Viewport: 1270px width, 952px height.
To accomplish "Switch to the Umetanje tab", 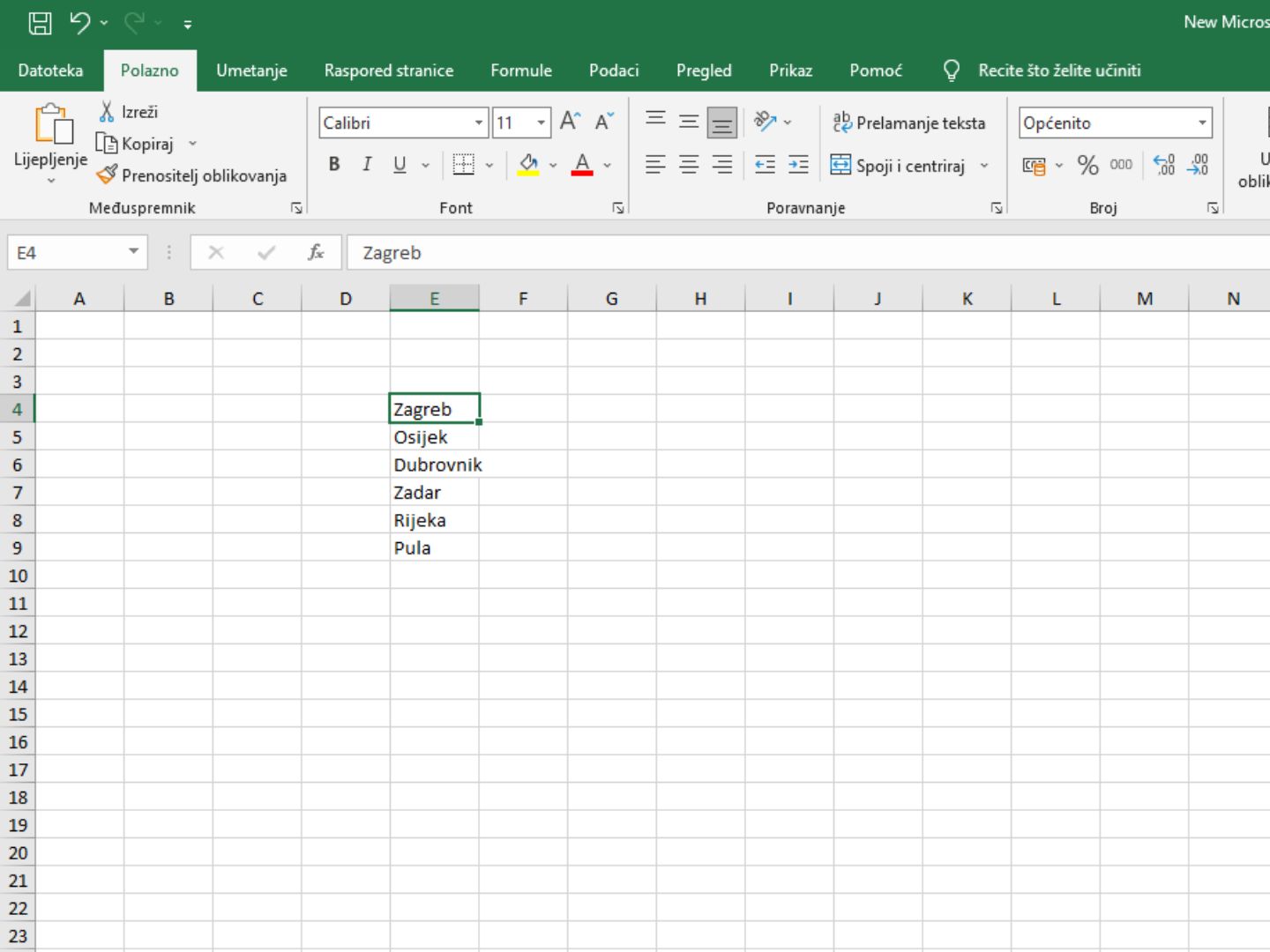I will (x=251, y=71).
